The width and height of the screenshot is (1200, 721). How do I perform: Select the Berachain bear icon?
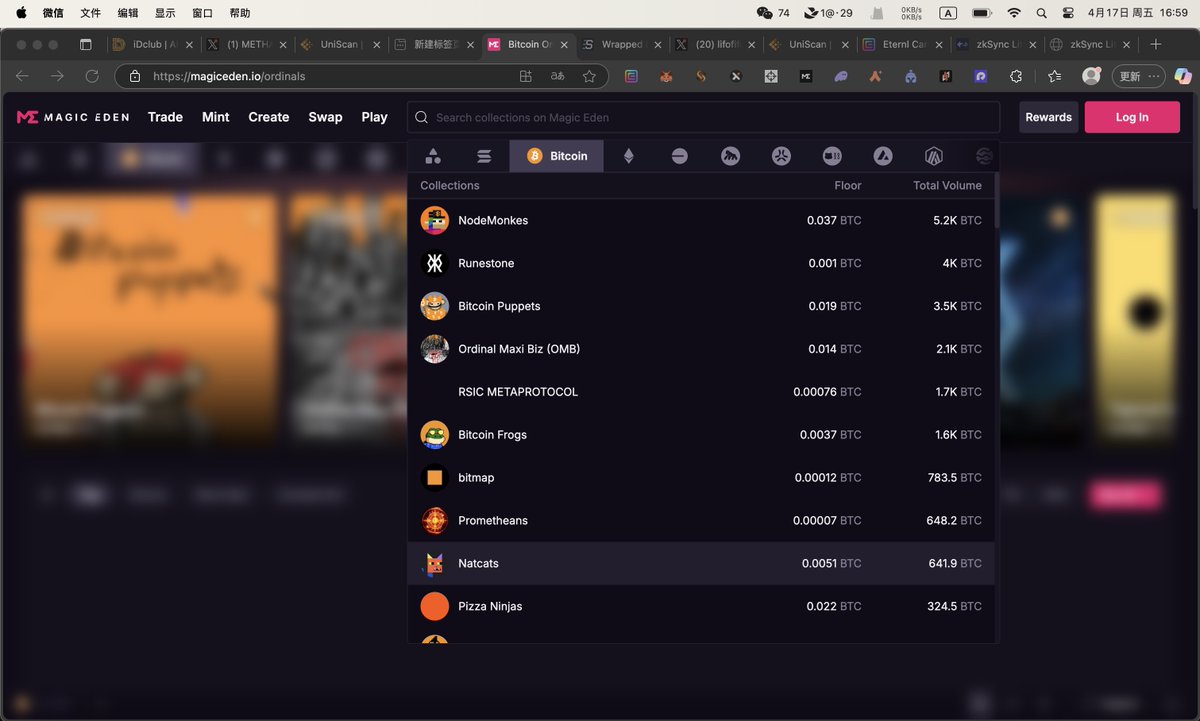[x=832, y=156]
